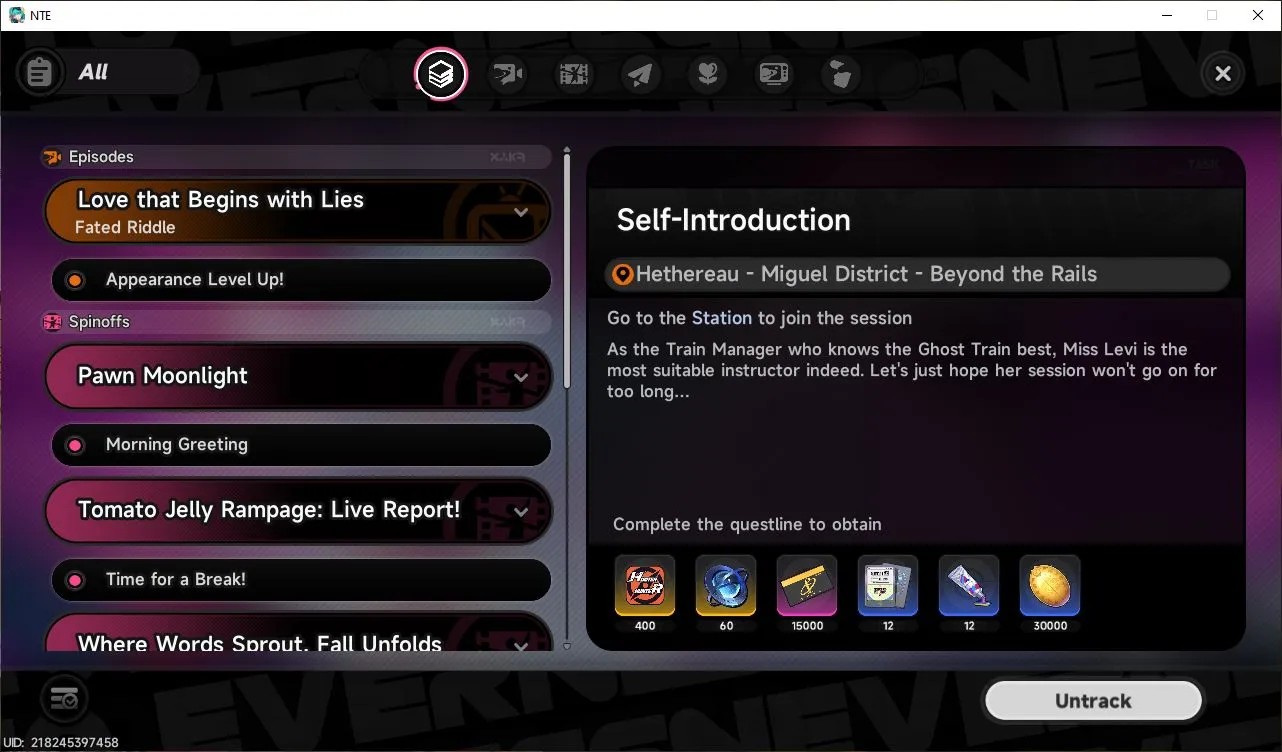Image resolution: width=1282 pixels, height=752 pixels.
Task: Collapse Where Words Sprout, Fall Unfolds chevron
Action: [520, 646]
